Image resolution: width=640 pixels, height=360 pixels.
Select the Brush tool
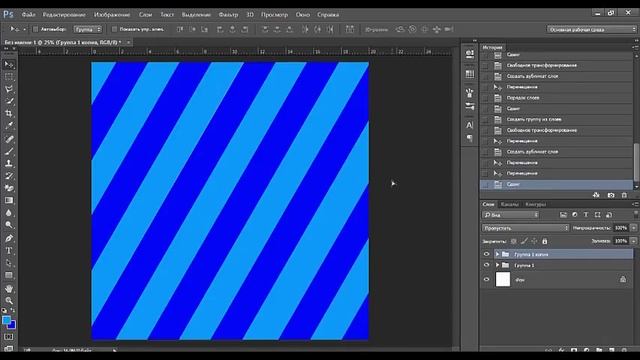tap(9, 151)
